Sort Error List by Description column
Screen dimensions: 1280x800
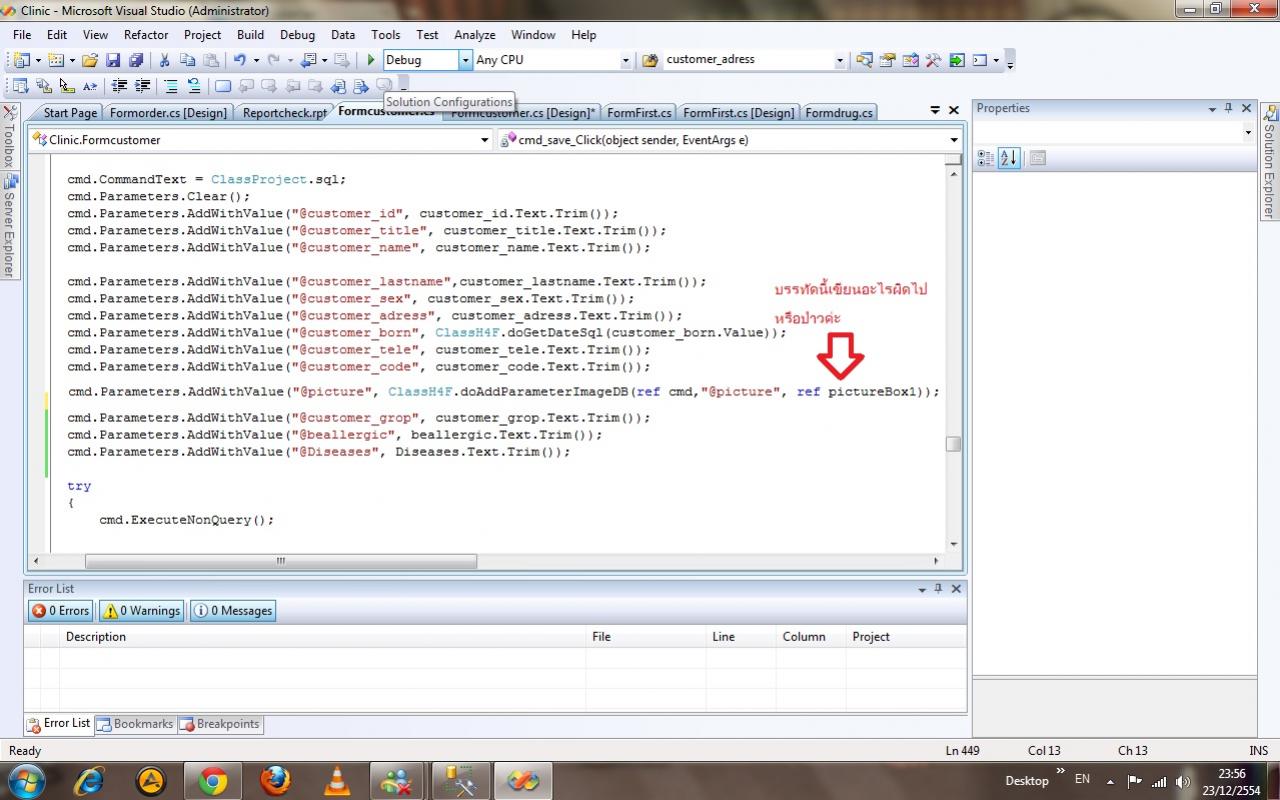pos(323,636)
